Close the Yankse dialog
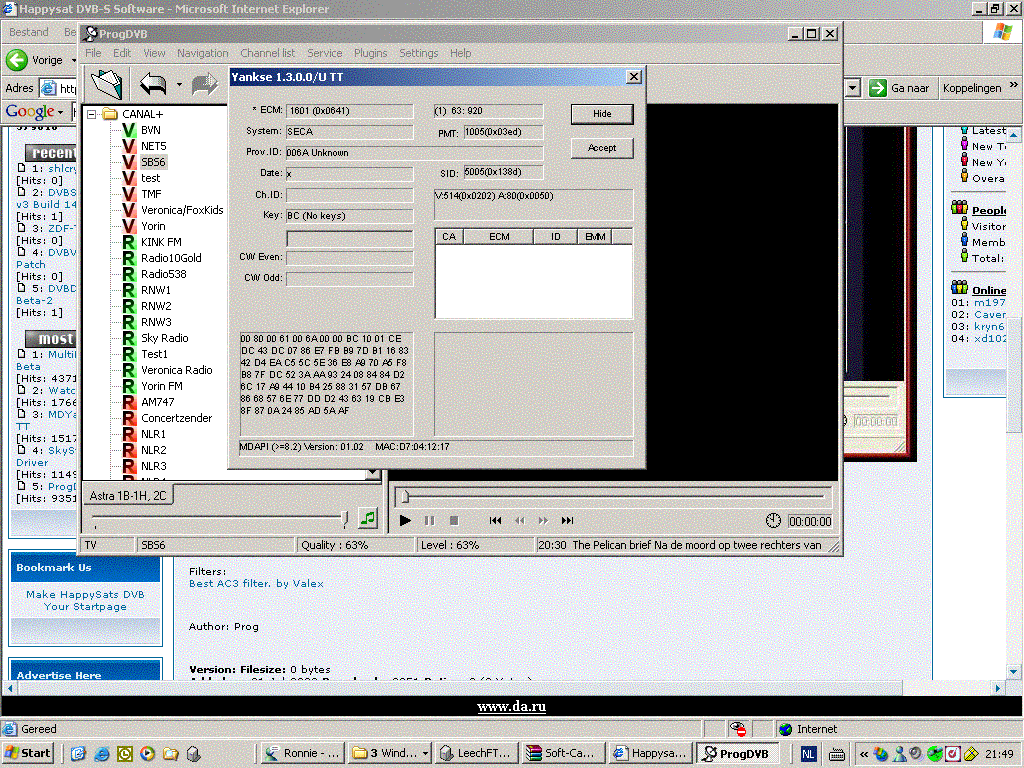 point(633,77)
